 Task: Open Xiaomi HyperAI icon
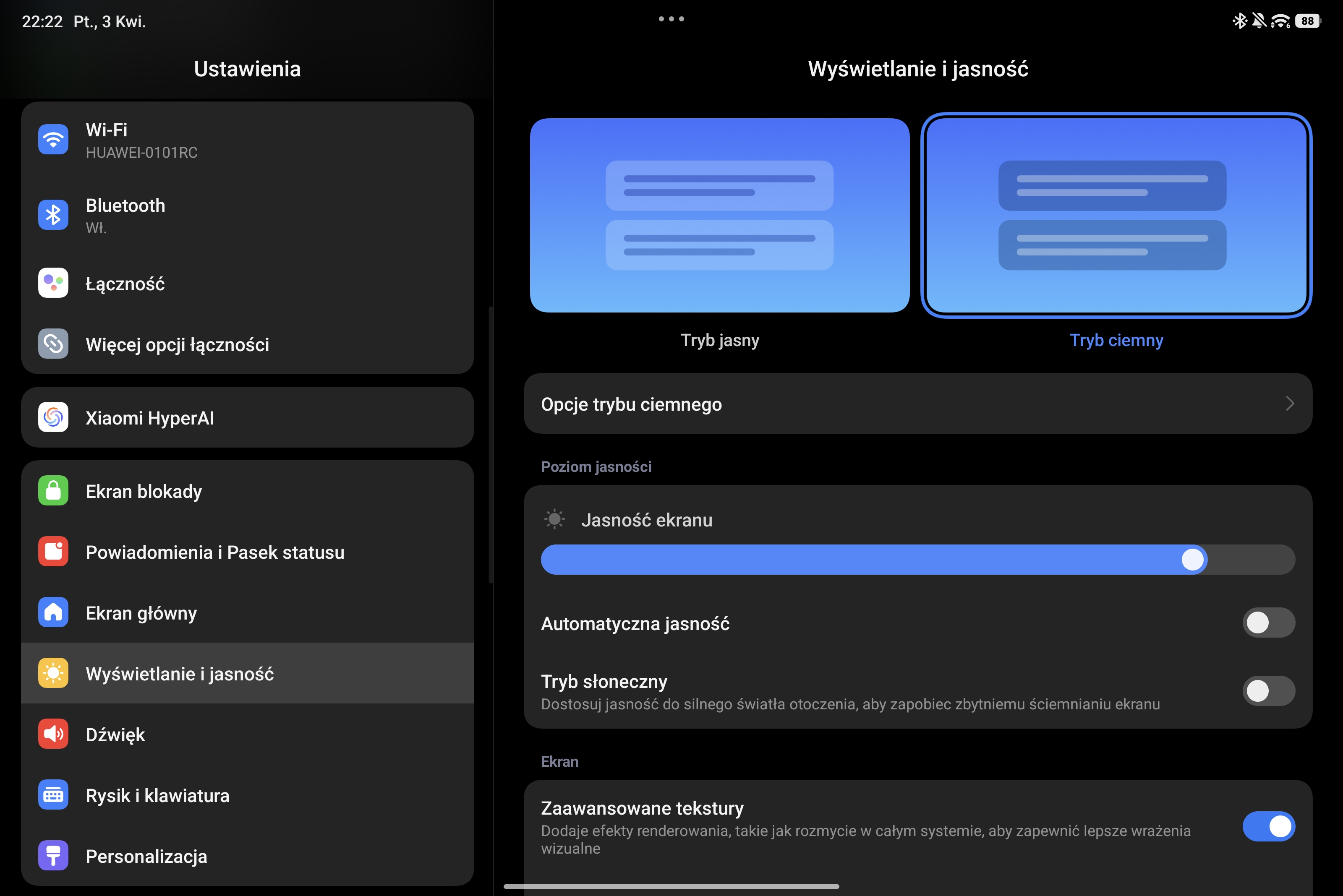pyautogui.click(x=53, y=418)
